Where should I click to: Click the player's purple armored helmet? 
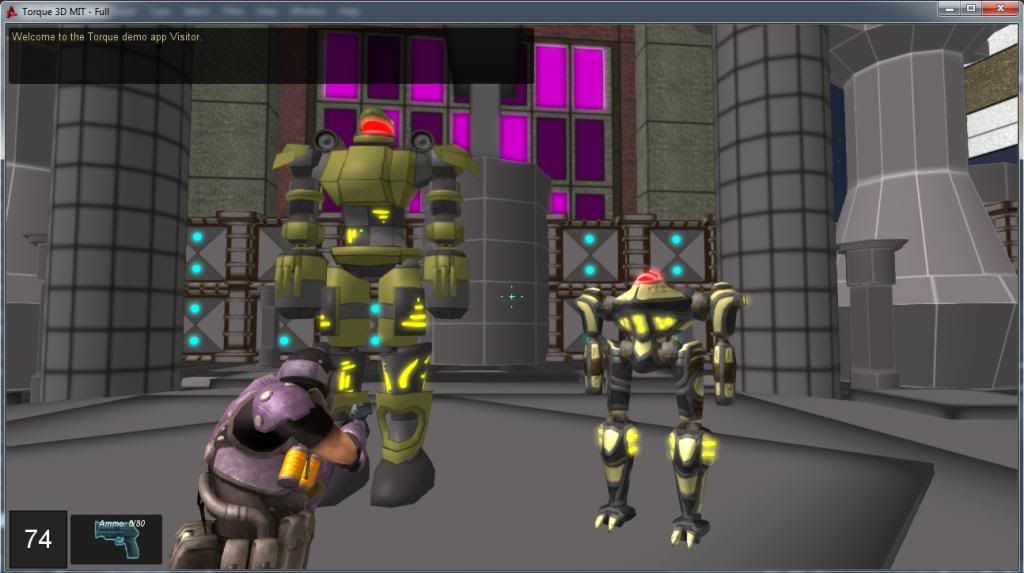[x=305, y=368]
